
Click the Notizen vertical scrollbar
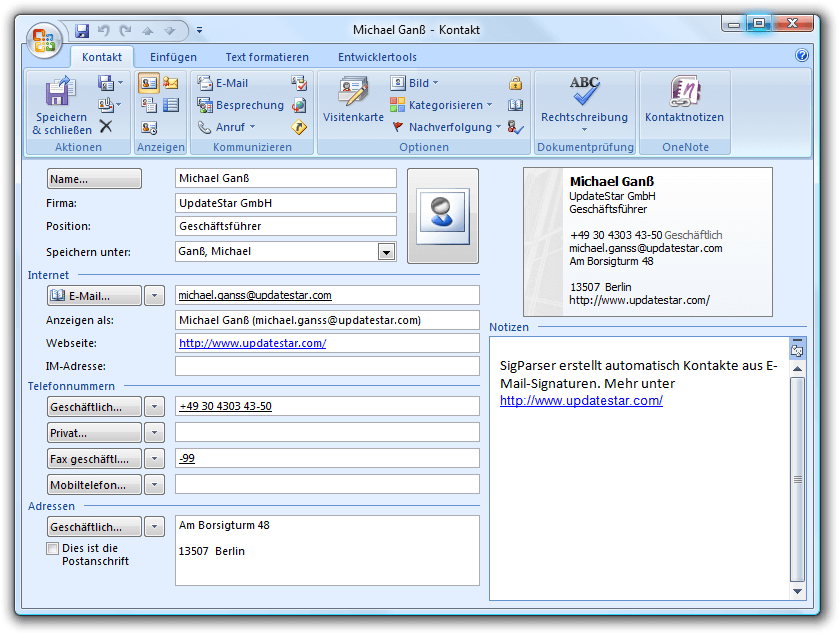pos(797,470)
